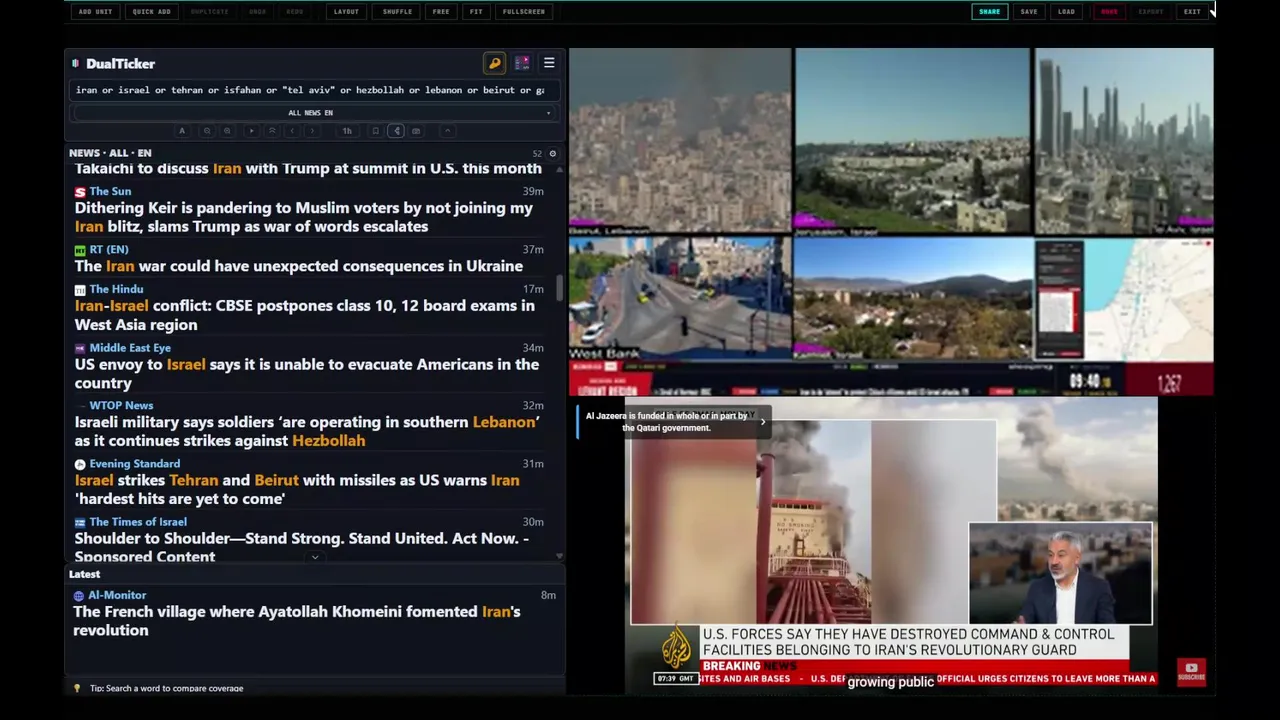1280x720 pixels.
Task: Click the DualTicker logo icon
Action: 76,63
